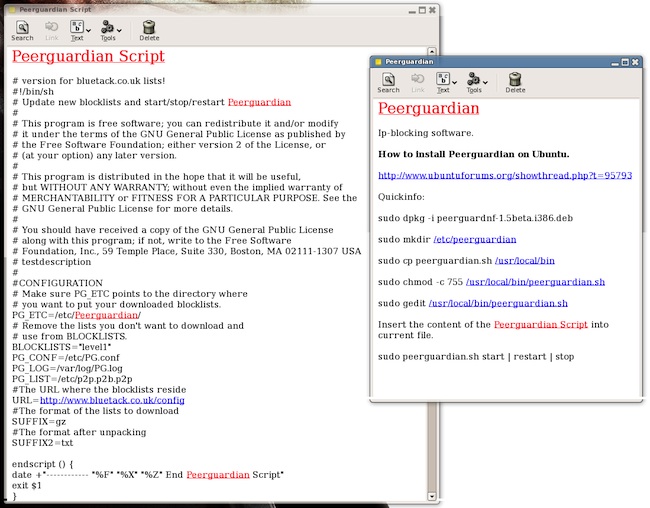Click the 'PG_LOG=/var/log/PG.log' line
The width and height of the screenshot is (650, 508).
[67, 368]
